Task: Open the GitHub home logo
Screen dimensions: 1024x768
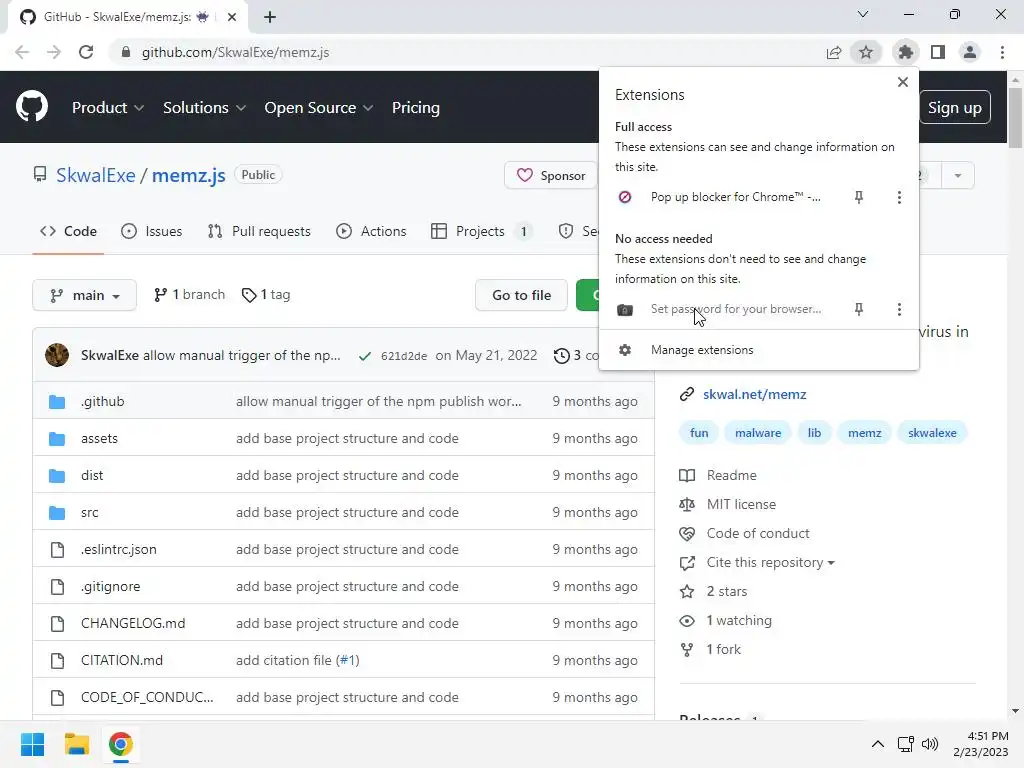Action: point(32,107)
